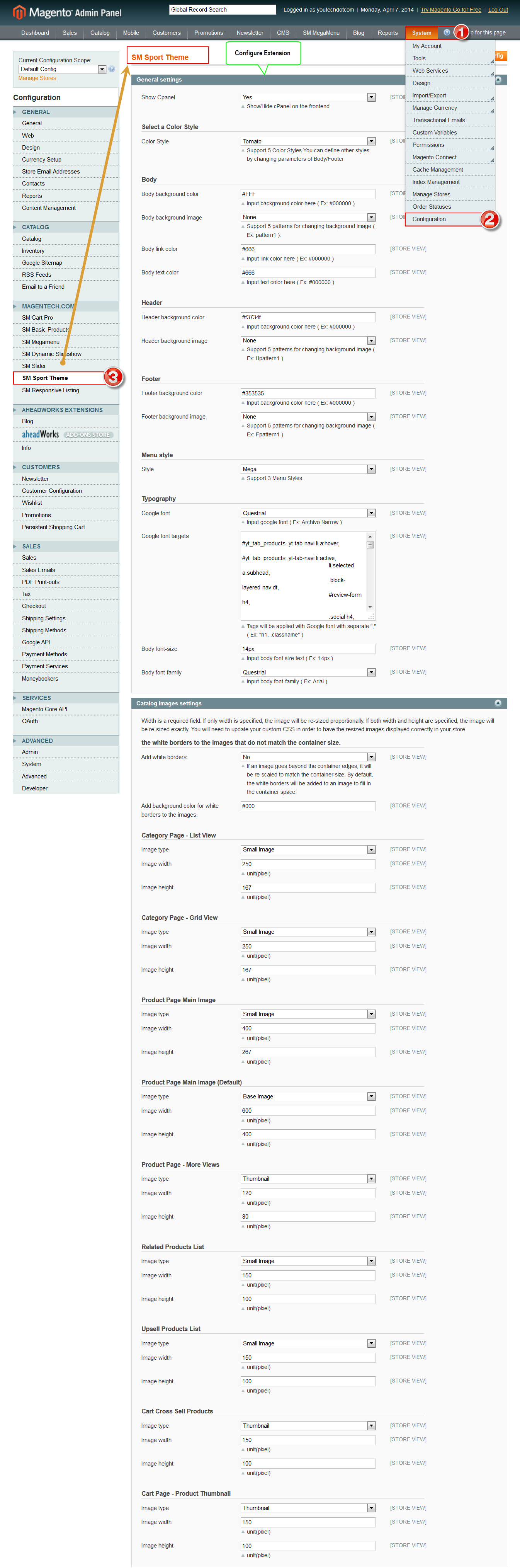Click the help icon next to System menu
The height and width of the screenshot is (1568, 520).
click(x=447, y=32)
